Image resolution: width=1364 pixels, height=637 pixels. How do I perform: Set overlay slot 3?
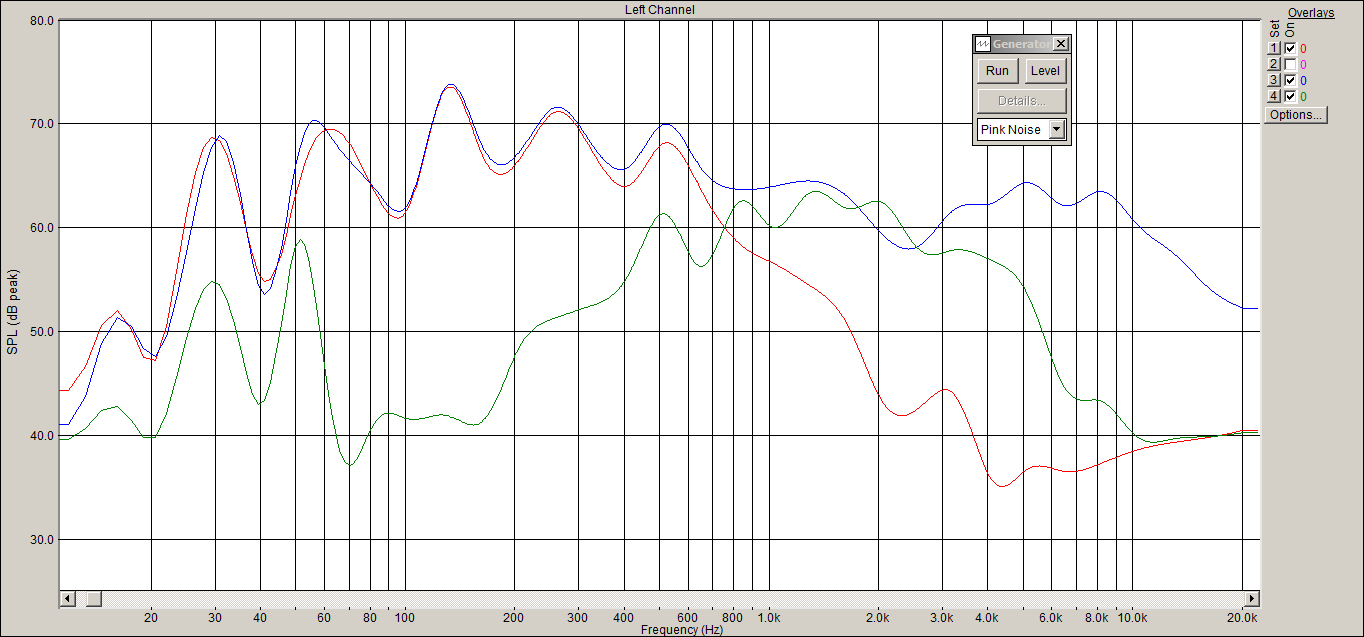click(1274, 80)
